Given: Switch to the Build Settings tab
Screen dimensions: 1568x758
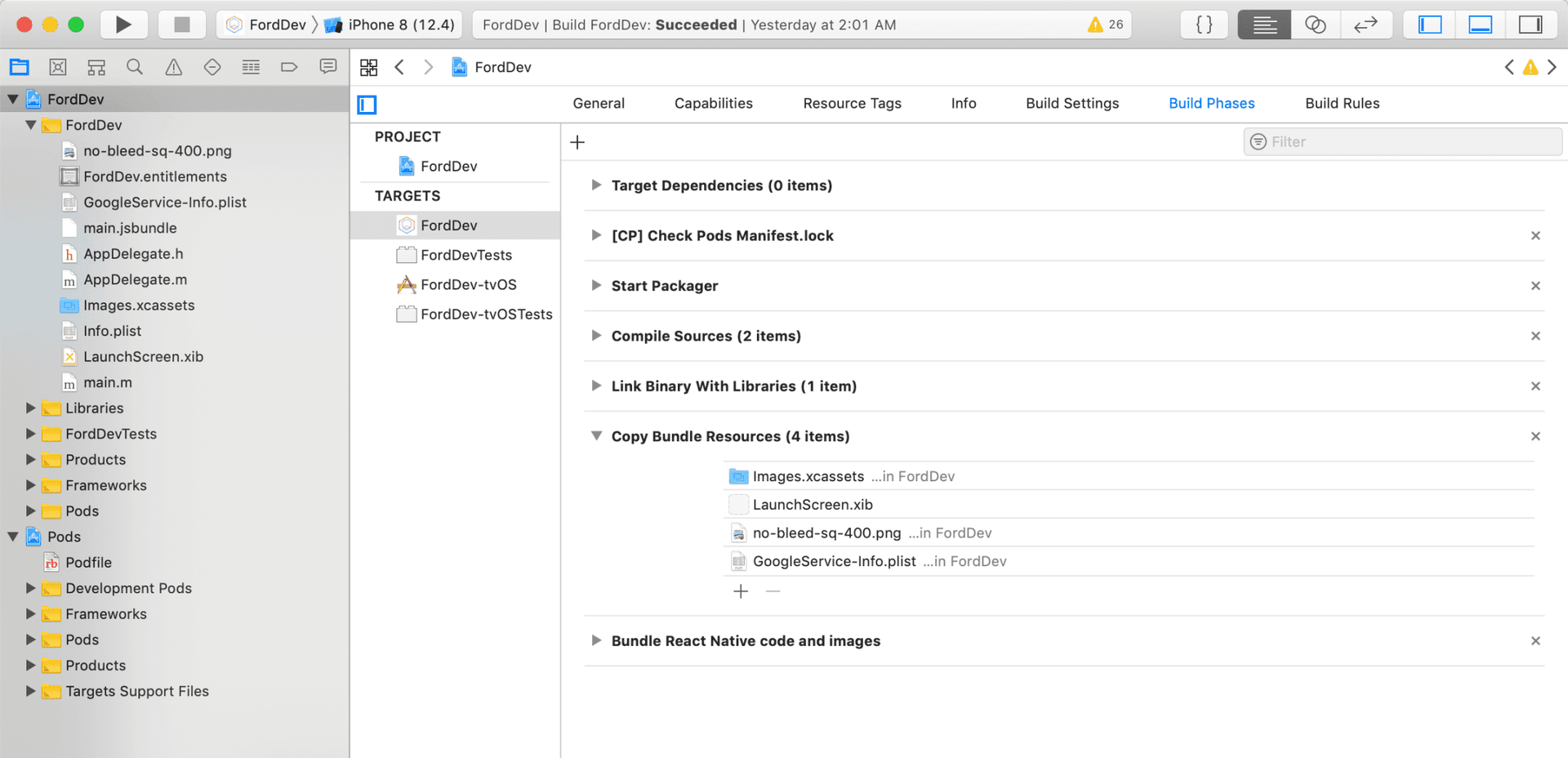Looking at the screenshot, I should pos(1072,103).
